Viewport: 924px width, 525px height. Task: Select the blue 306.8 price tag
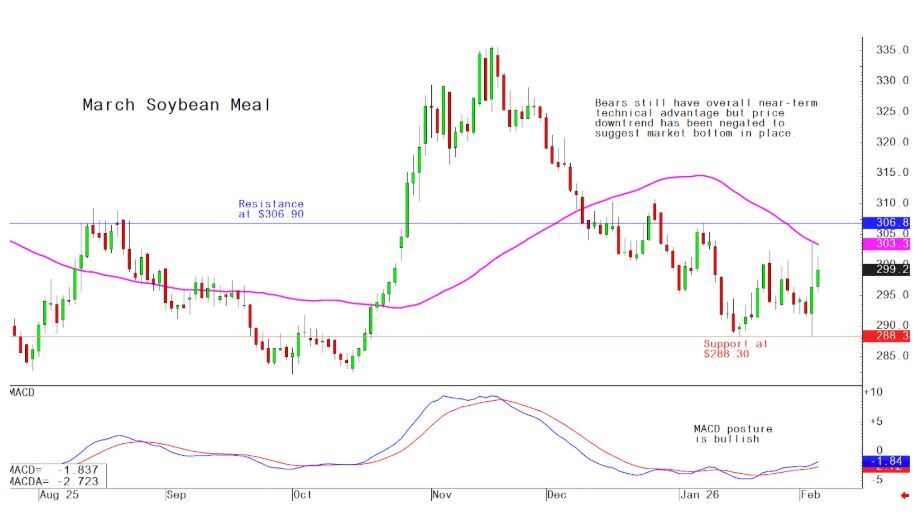[x=891, y=222]
